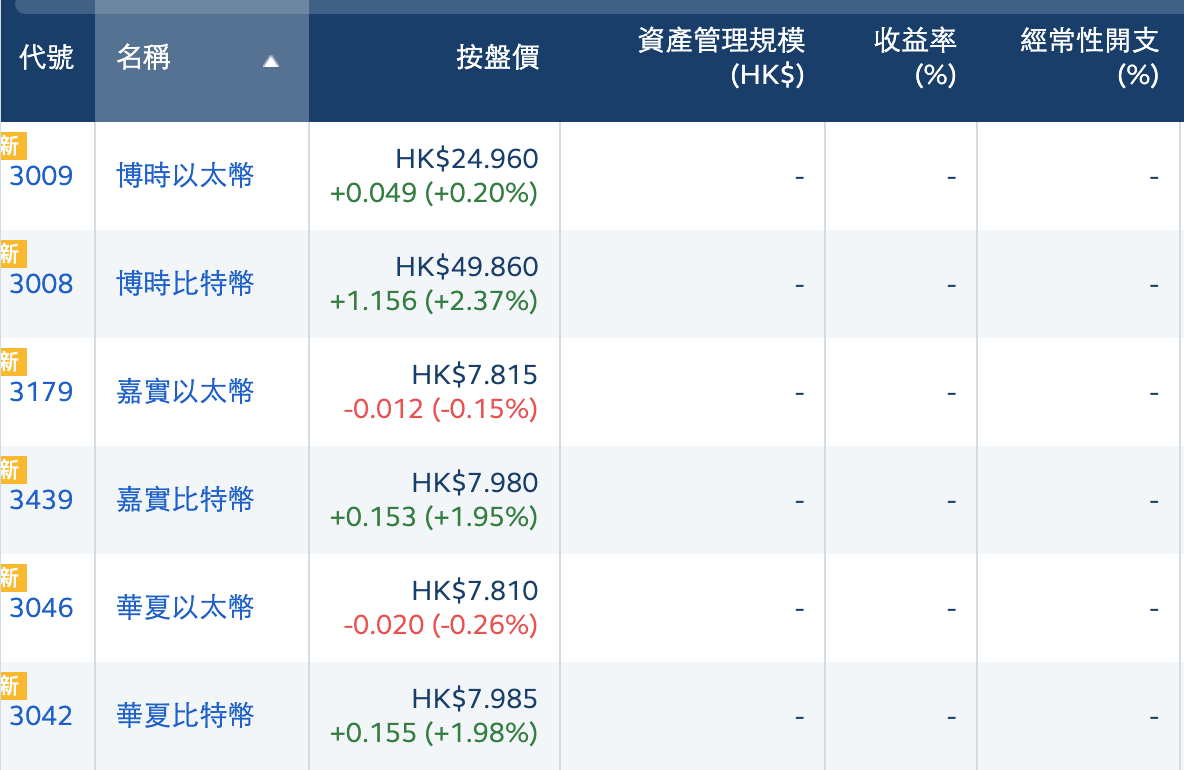
Task: Sort by 資產管理規模 (HK$) header
Action: (721, 58)
